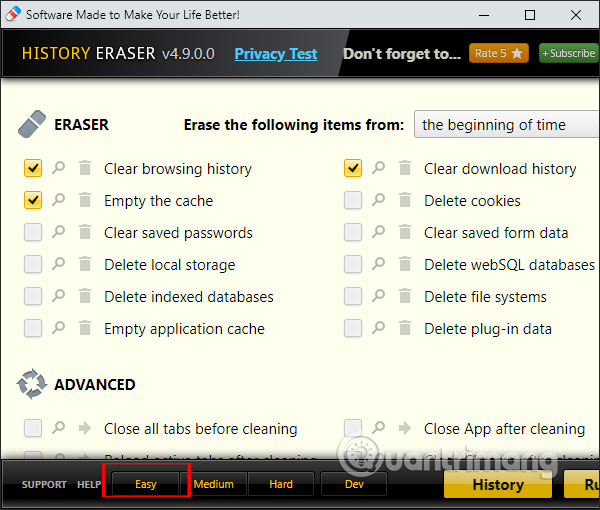This screenshot has height=510, width=600.
Task: Click the ERASER section eraser icon
Action: (x=32, y=124)
